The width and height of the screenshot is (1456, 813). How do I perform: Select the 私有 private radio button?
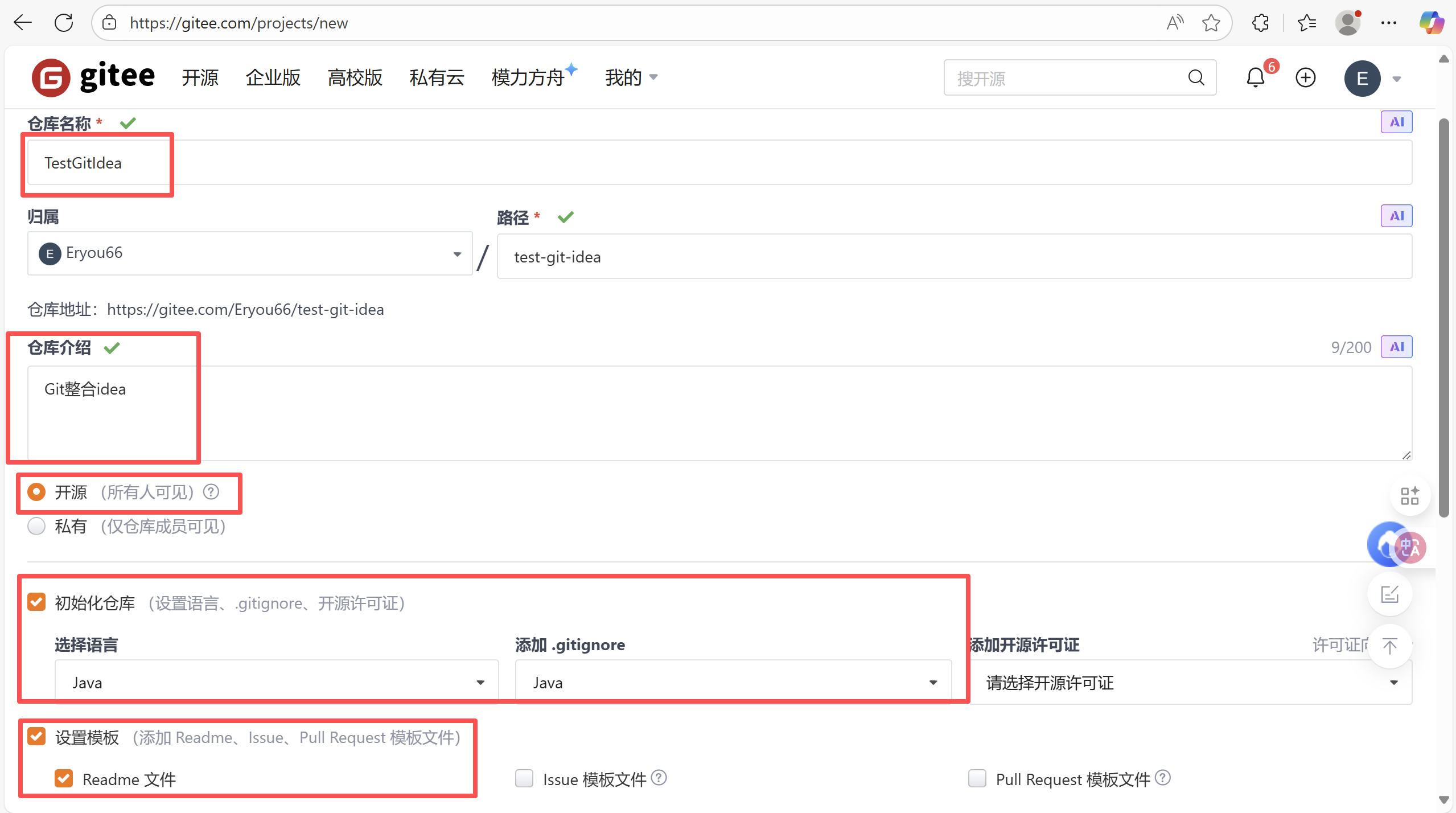click(37, 526)
